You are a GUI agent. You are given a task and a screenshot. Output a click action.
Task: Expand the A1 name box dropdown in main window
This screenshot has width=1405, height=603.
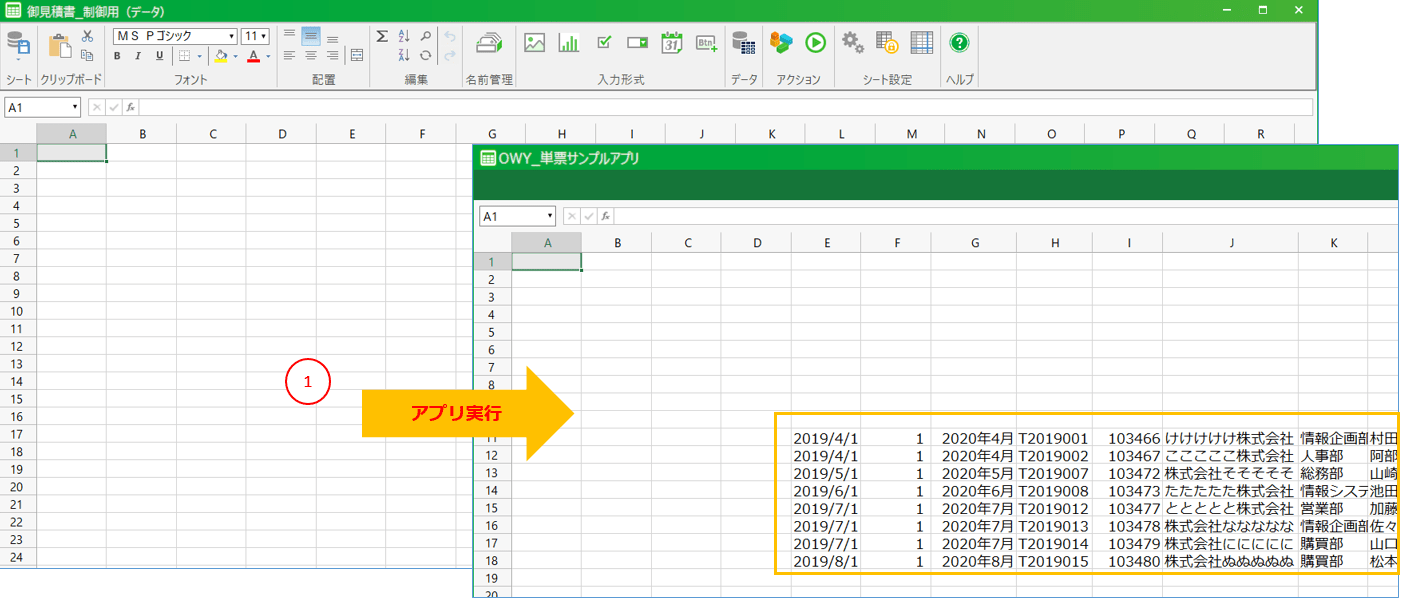point(75,107)
